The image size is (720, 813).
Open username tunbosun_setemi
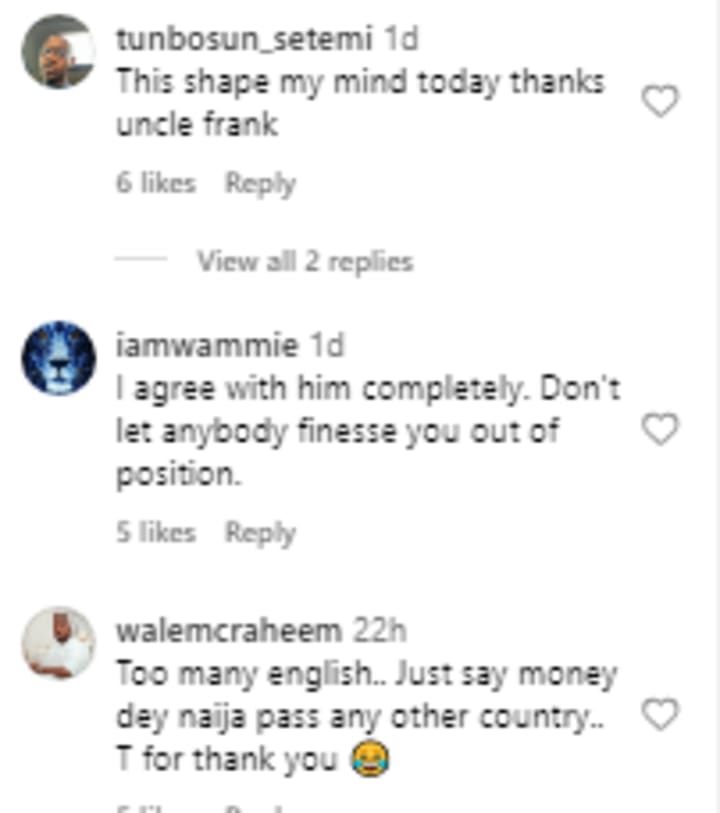tap(244, 39)
